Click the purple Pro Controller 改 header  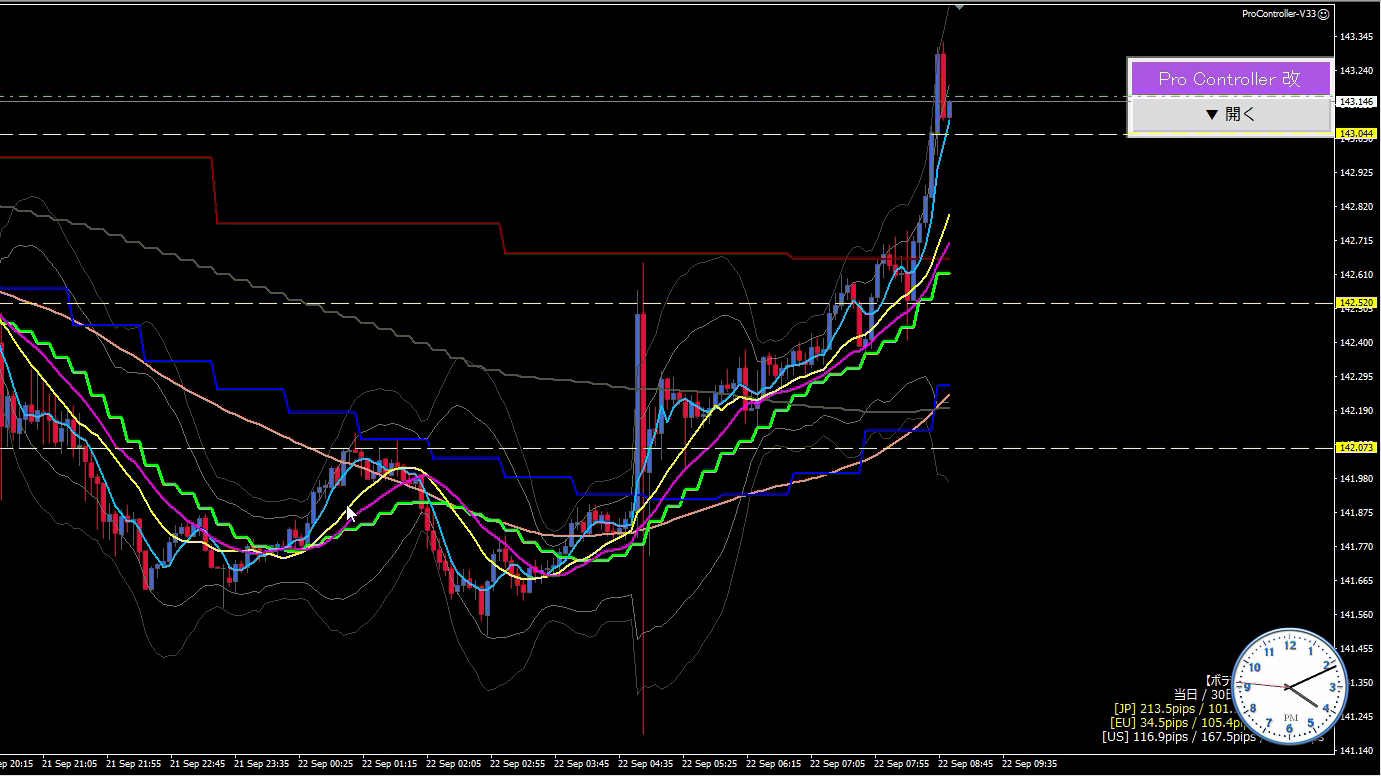tap(1230, 78)
